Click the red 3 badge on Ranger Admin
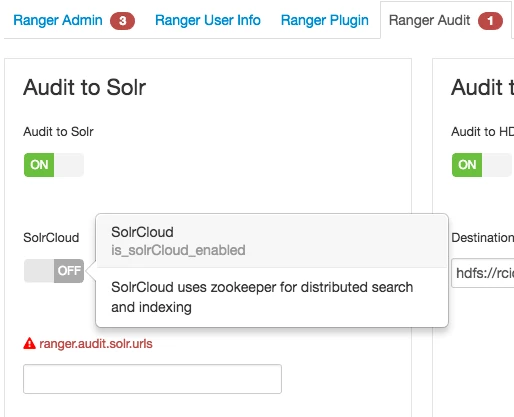514x417 pixels. 122,21
